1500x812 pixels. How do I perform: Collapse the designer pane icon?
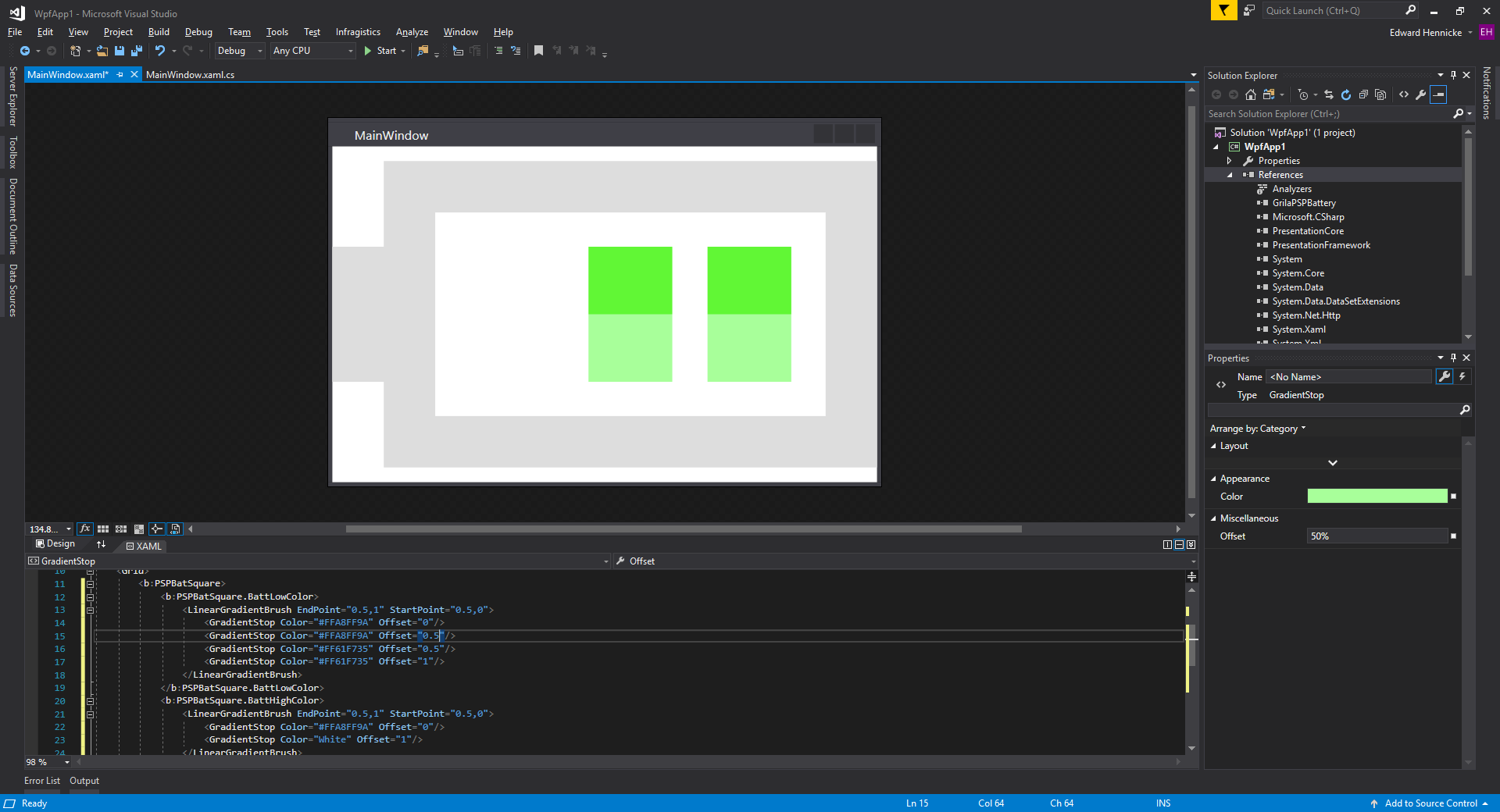point(1191,545)
